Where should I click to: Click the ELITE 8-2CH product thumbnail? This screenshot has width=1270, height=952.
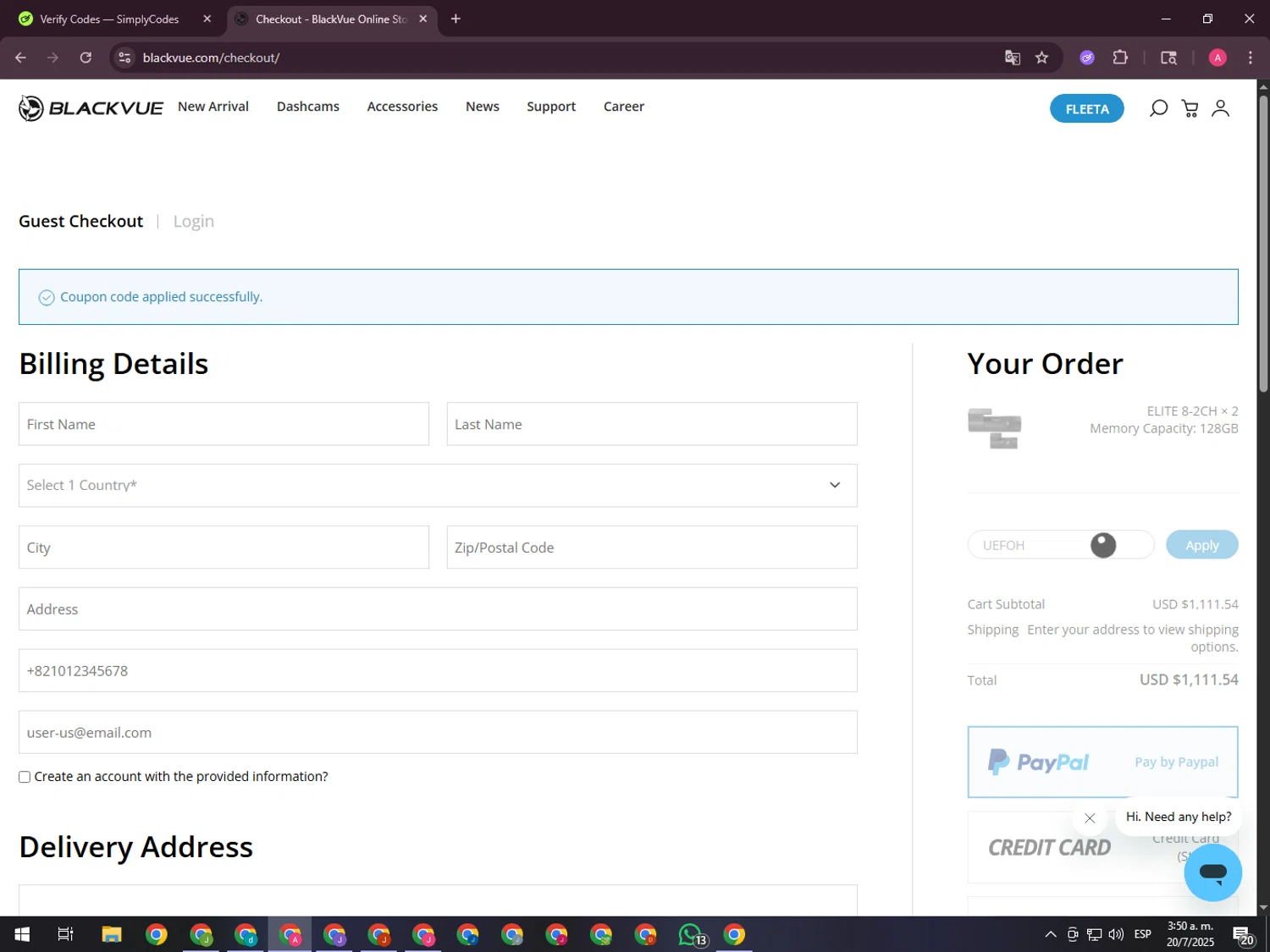(x=995, y=428)
